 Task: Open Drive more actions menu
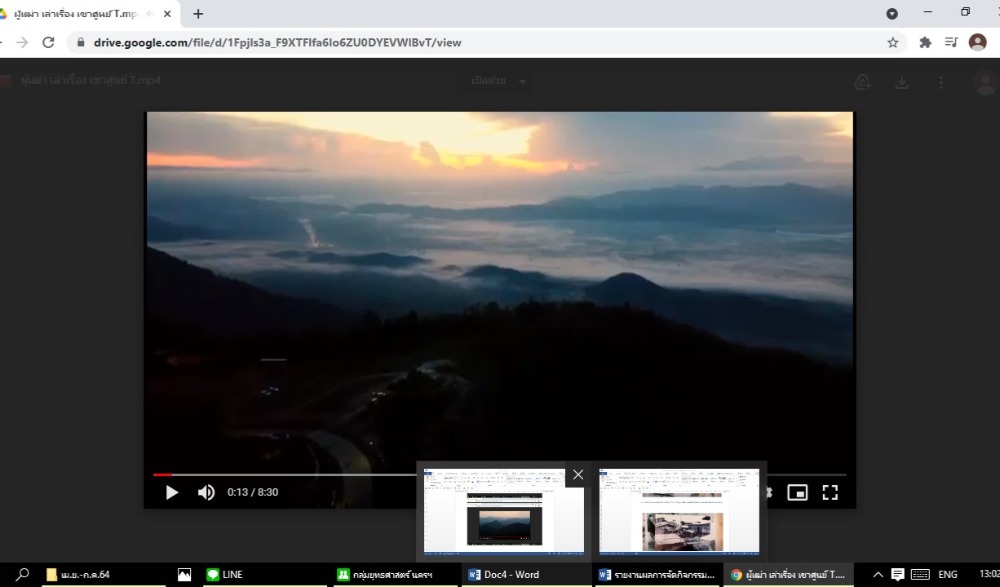[x=941, y=82]
